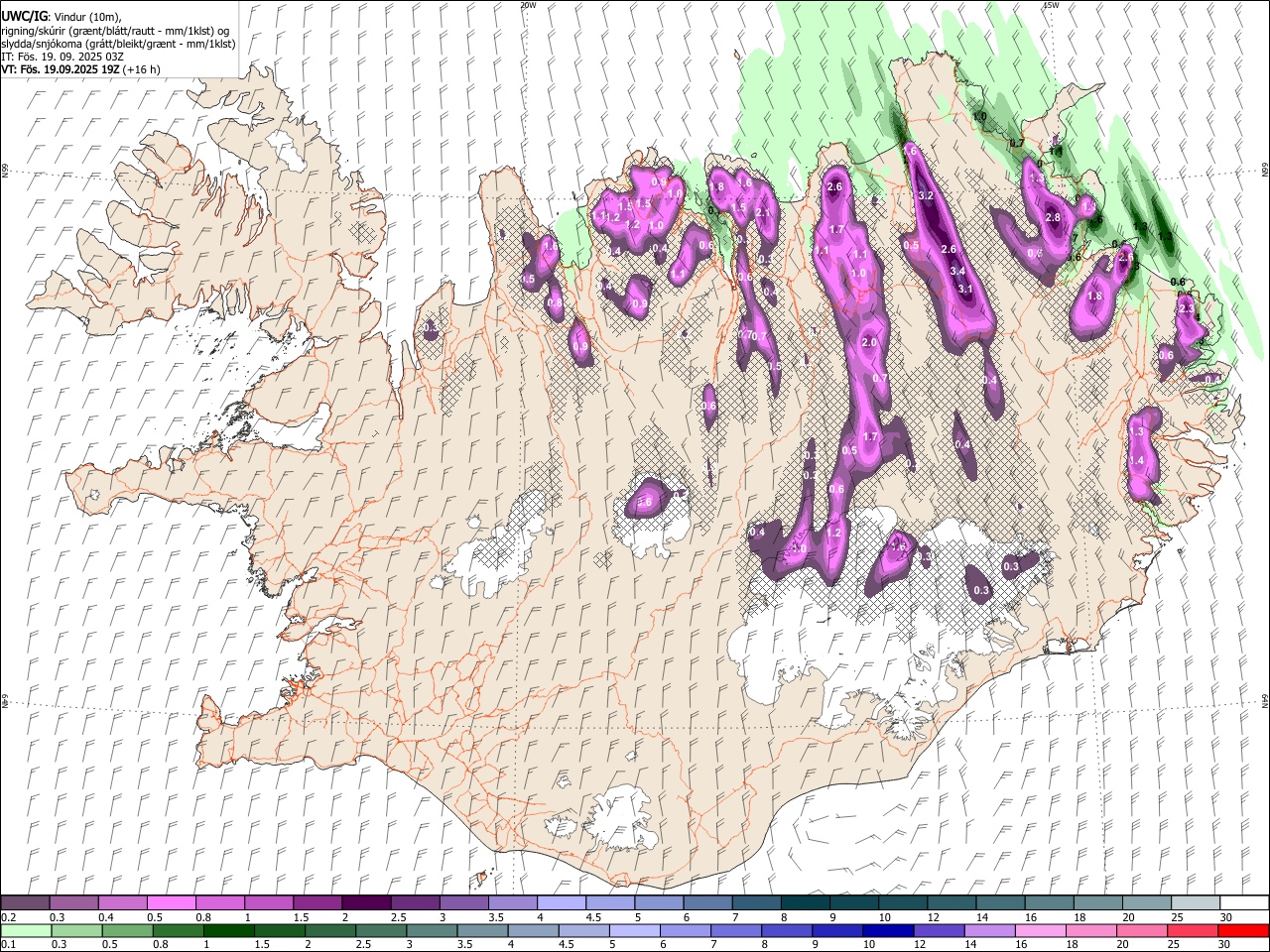This screenshot has height=952, width=1270.
Task: Click the 'UWC/IG: Vindur (10m)' title line
Action: [x=61, y=17]
